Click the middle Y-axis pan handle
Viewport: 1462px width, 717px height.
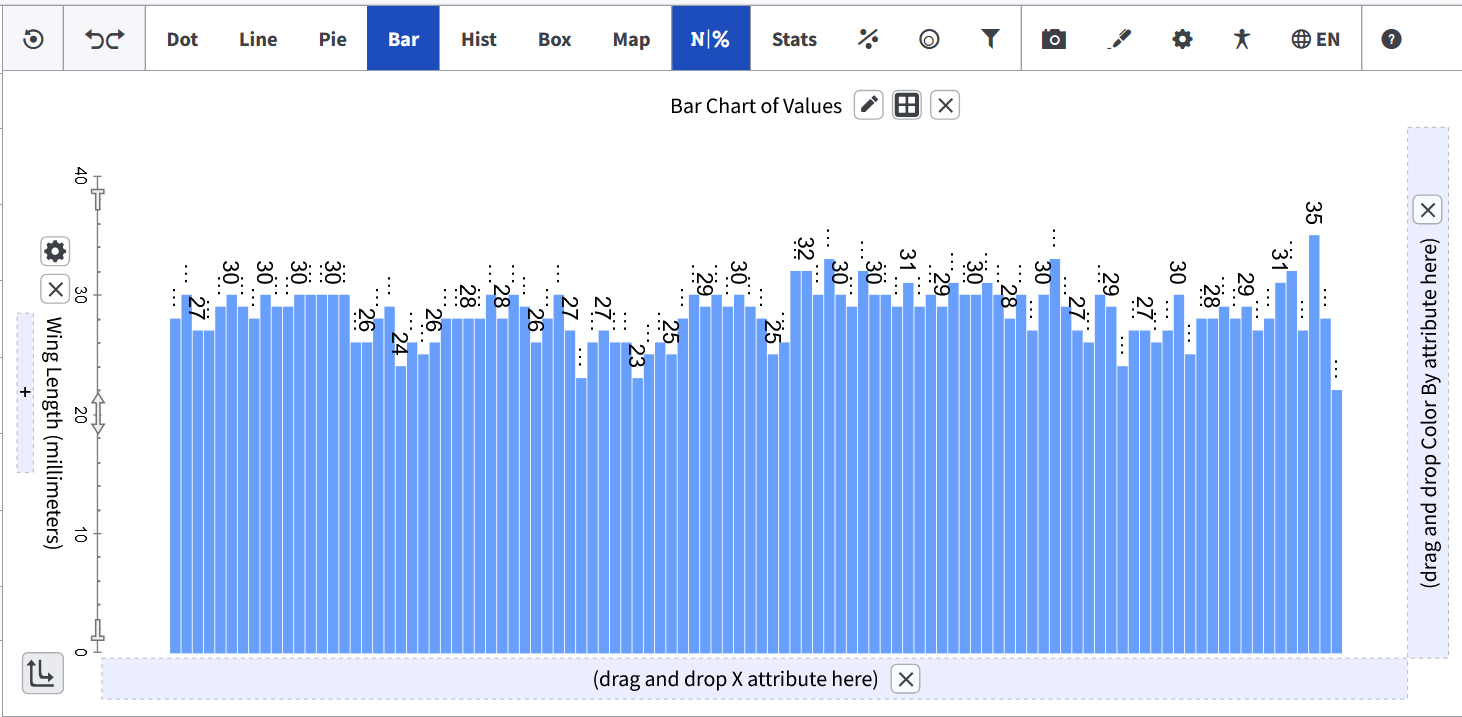pos(97,413)
